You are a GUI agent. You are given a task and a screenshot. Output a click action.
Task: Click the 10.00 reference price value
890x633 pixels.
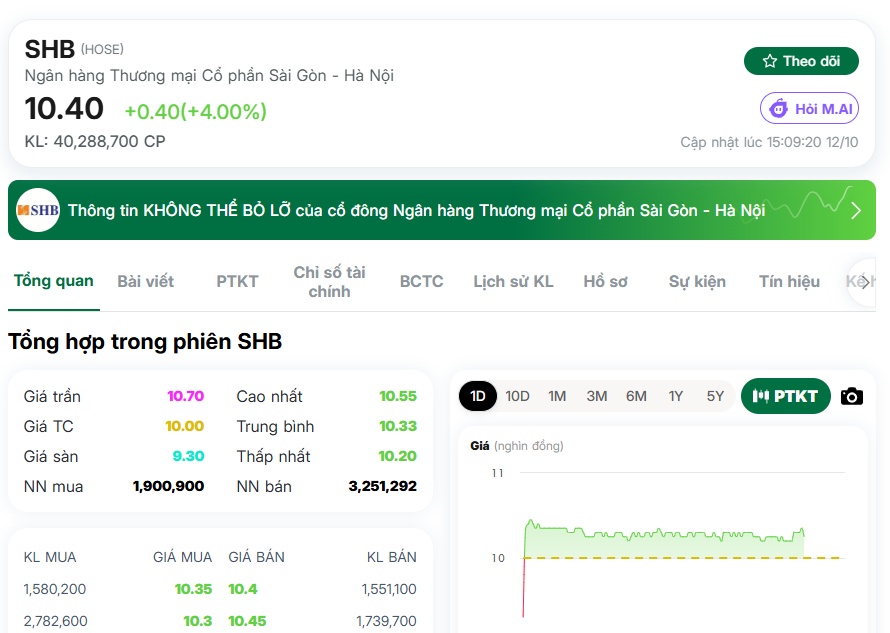coord(184,426)
